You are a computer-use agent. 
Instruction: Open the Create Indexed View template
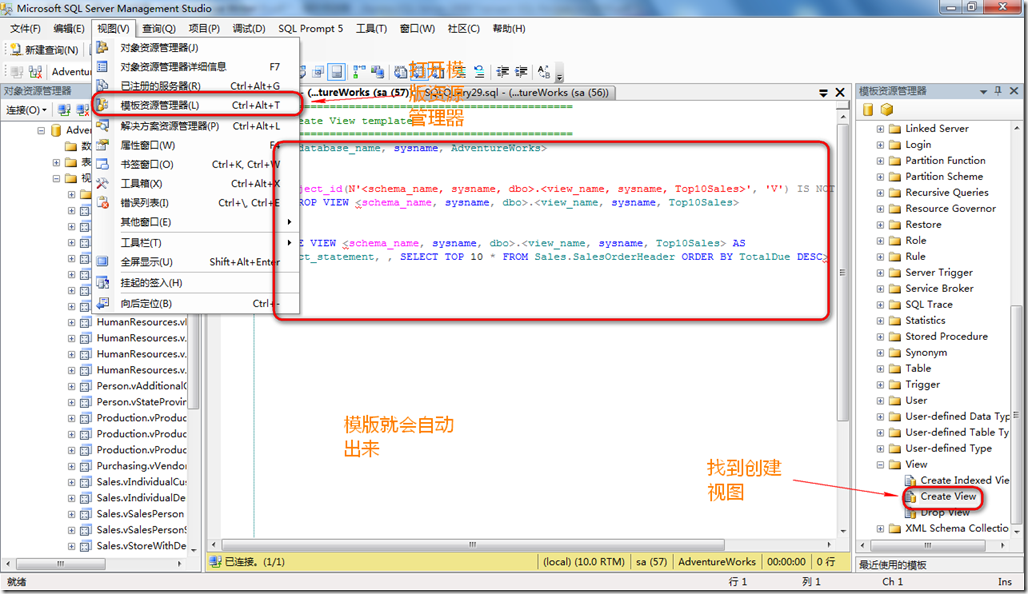[964, 480]
